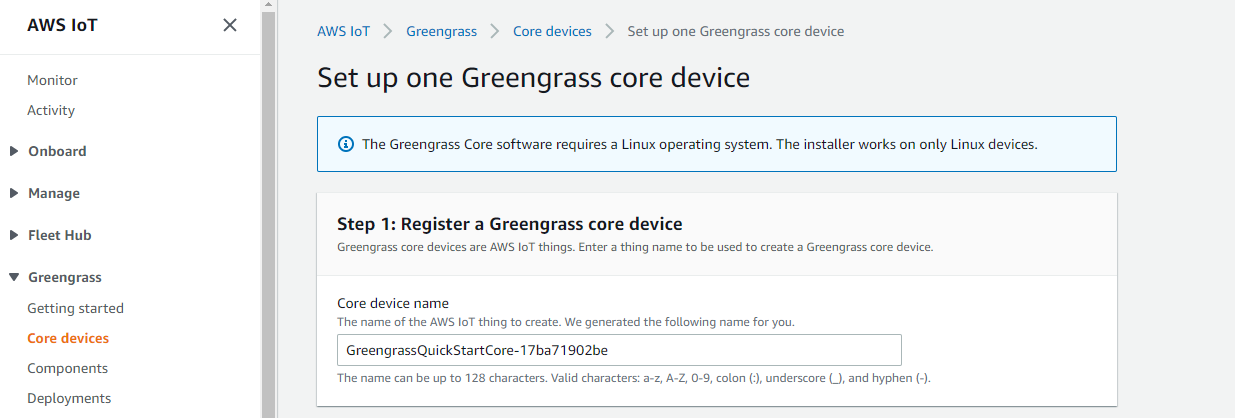Click the breadcrumb chevron after AWS IoT
Image resolution: width=1235 pixels, height=418 pixels.
tap(388, 31)
